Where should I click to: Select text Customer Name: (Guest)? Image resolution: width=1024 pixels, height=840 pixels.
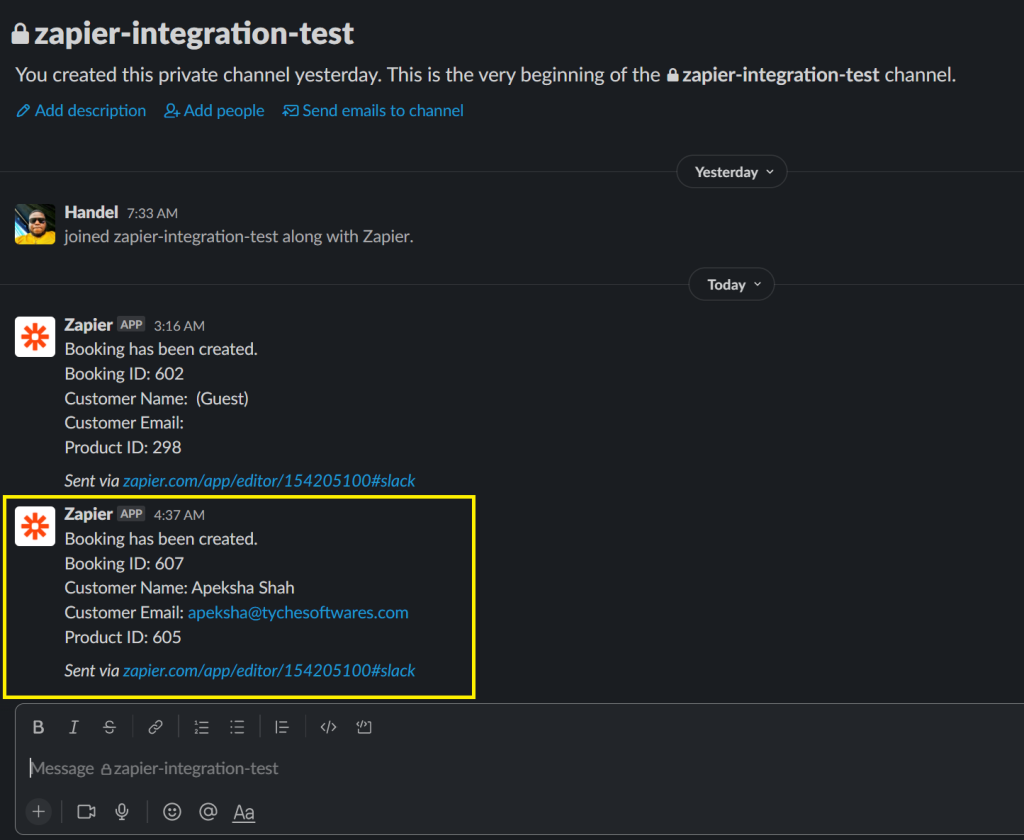pos(157,398)
